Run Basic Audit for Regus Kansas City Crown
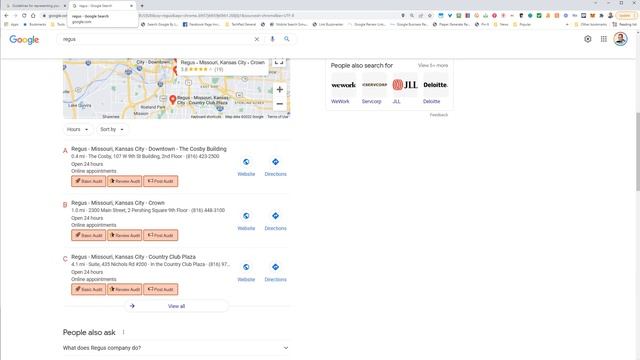This screenshot has height=360, width=640. coord(89,235)
